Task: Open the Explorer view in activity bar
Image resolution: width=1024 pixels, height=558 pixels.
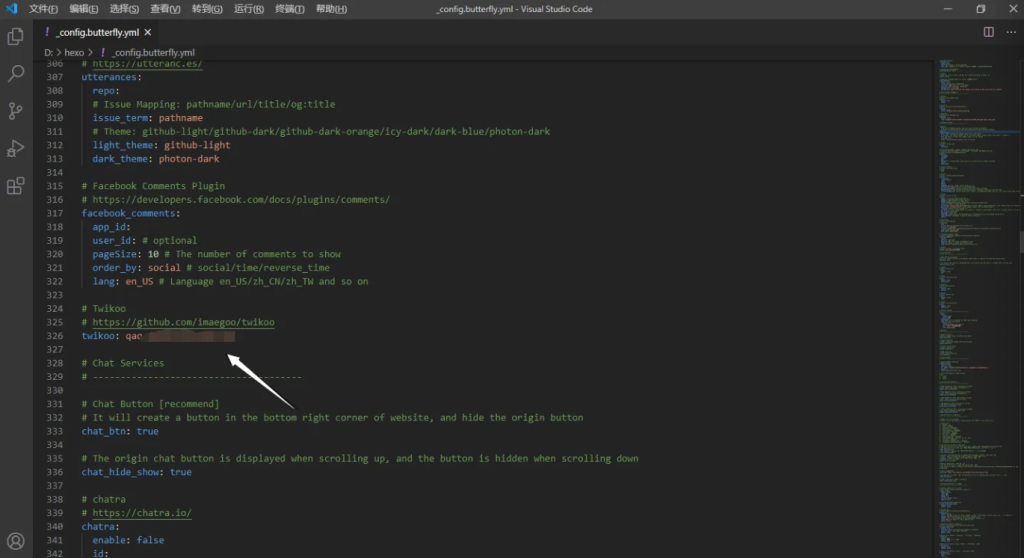Action: click(x=15, y=37)
